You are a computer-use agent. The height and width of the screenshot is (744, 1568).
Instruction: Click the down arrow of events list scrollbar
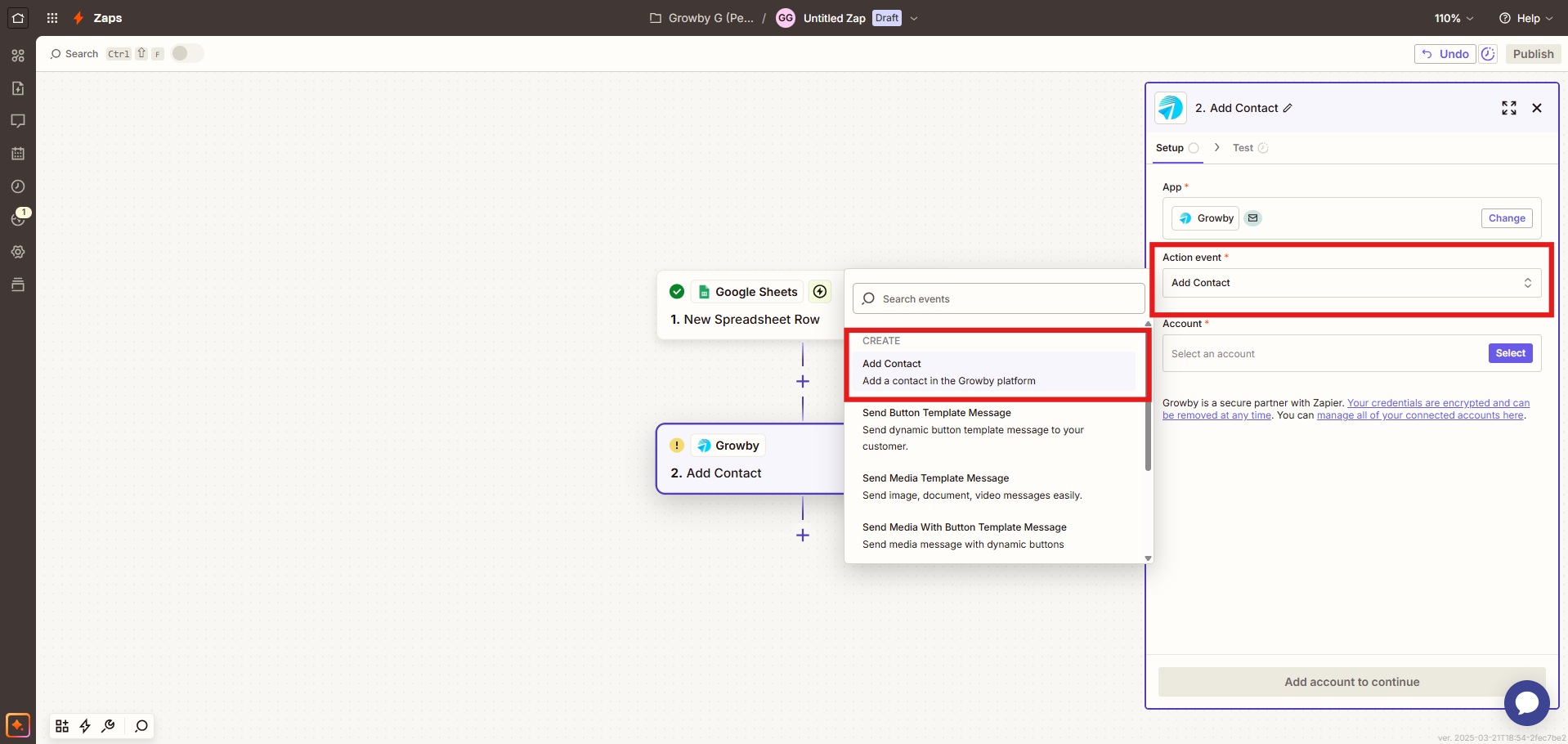pyautogui.click(x=1148, y=558)
